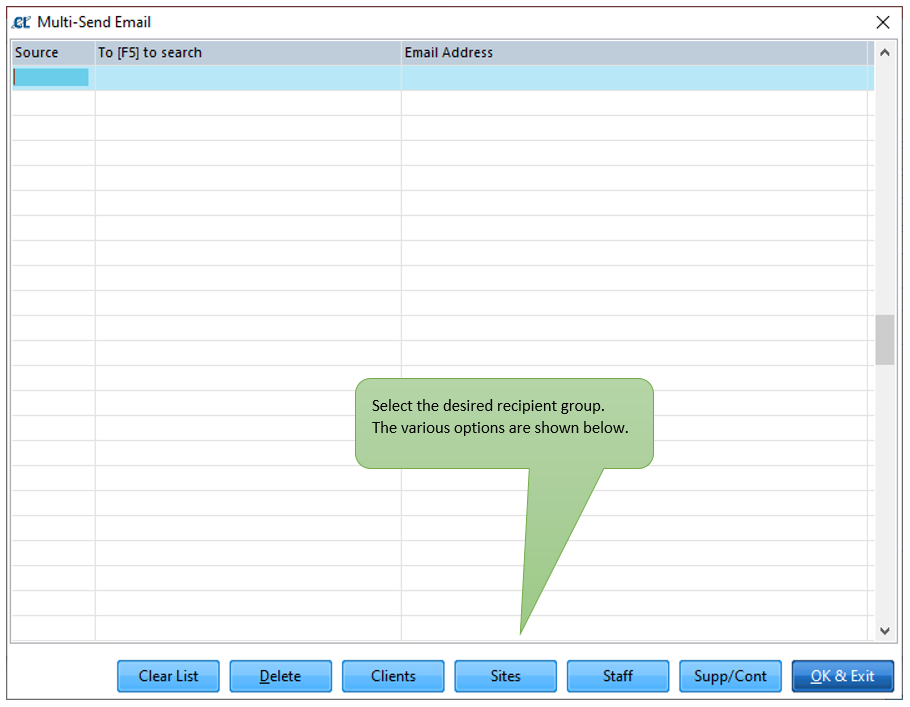This screenshot has width=910, height=707.
Task: Click the Staff recipient group button
Action: (617, 676)
